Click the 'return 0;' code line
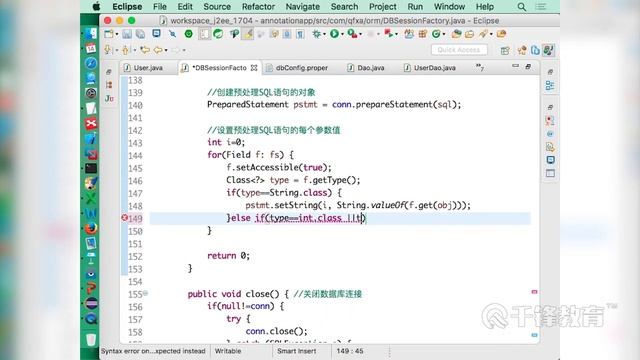The image size is (640, 360). pos(228,256)
